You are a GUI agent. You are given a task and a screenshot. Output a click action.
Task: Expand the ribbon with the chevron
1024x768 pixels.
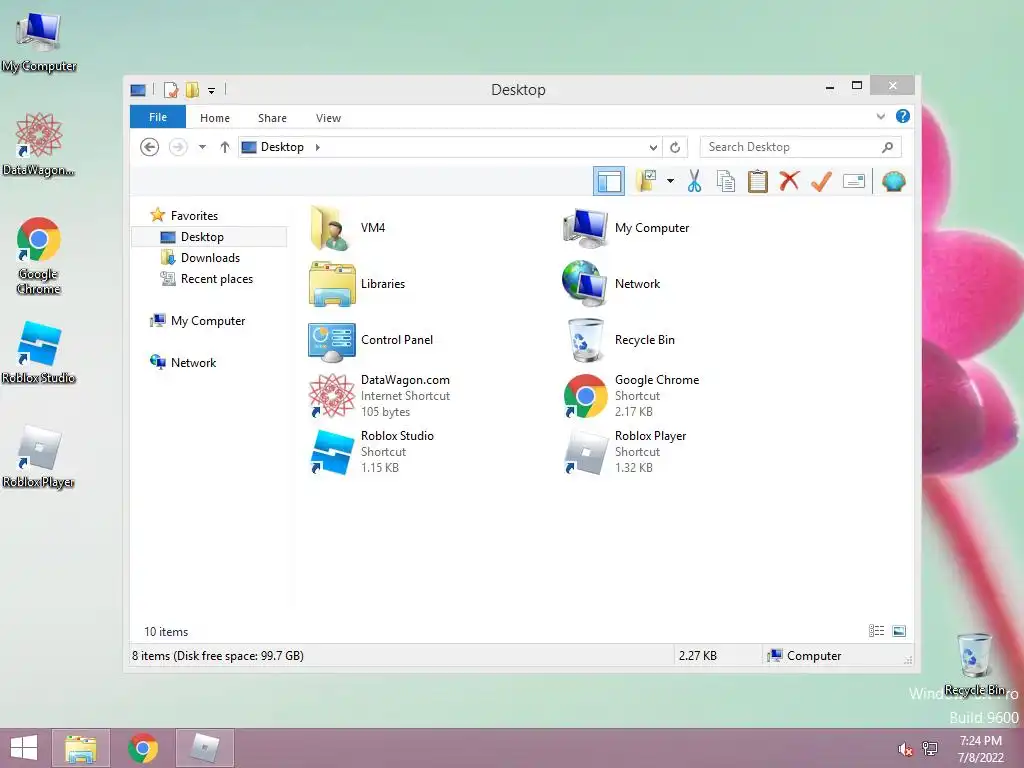[880, 116]
